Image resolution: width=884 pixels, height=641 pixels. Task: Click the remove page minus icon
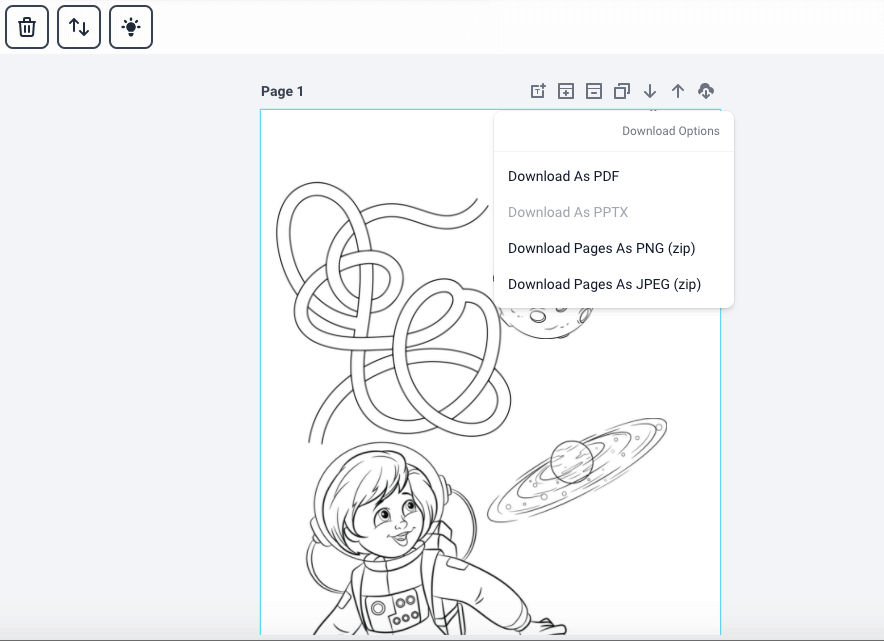594,91
